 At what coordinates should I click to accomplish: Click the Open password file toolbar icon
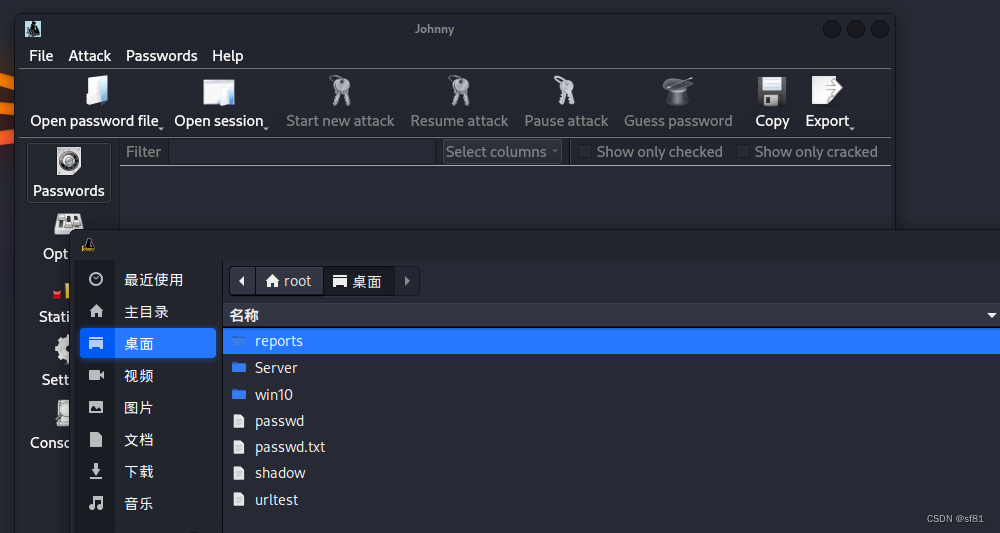[97, 91]
